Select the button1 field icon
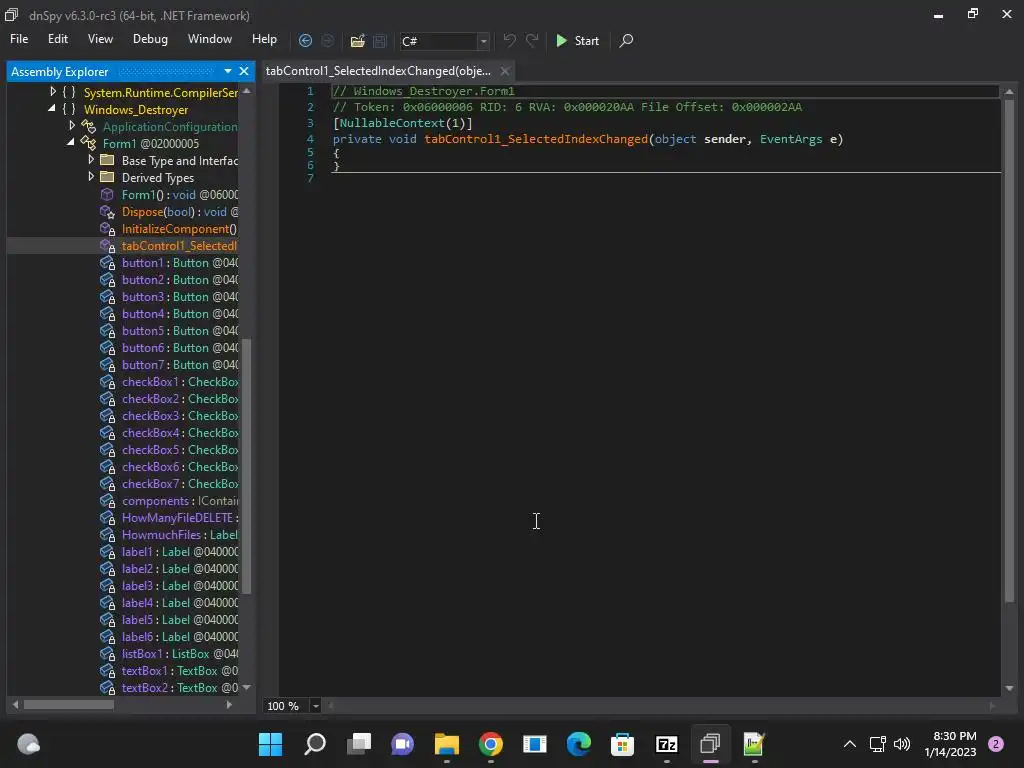The height and width of the screenshot is (768, 1024). click(107, 263)
